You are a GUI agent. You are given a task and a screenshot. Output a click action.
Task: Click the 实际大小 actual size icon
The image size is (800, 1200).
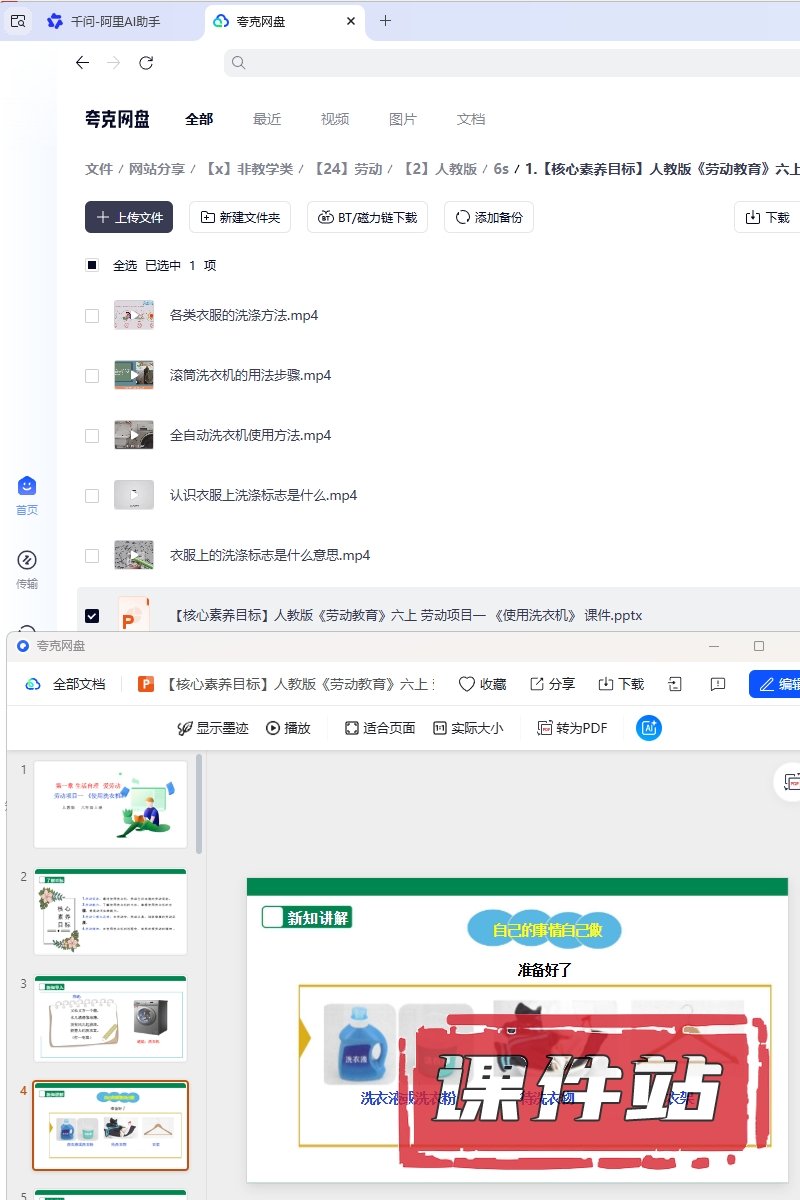[x=440, y=728]
